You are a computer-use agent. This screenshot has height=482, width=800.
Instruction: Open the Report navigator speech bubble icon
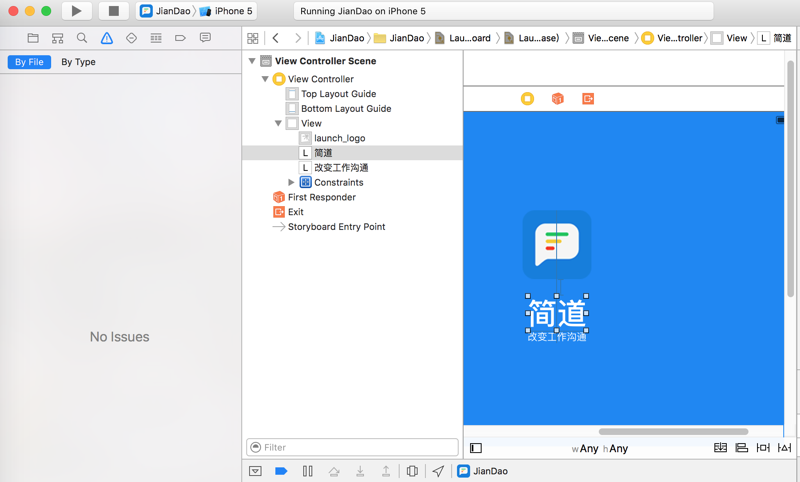[x=205, y=38]
